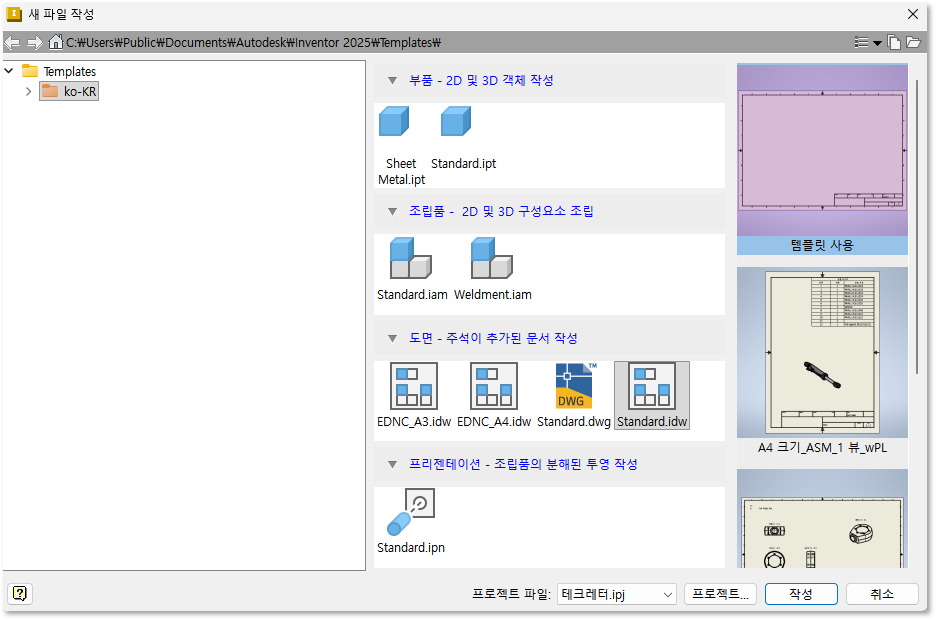Screen dimensions: 936x620
Task: Select the Sheet Metal.ipt template icon
Action: 394,123
